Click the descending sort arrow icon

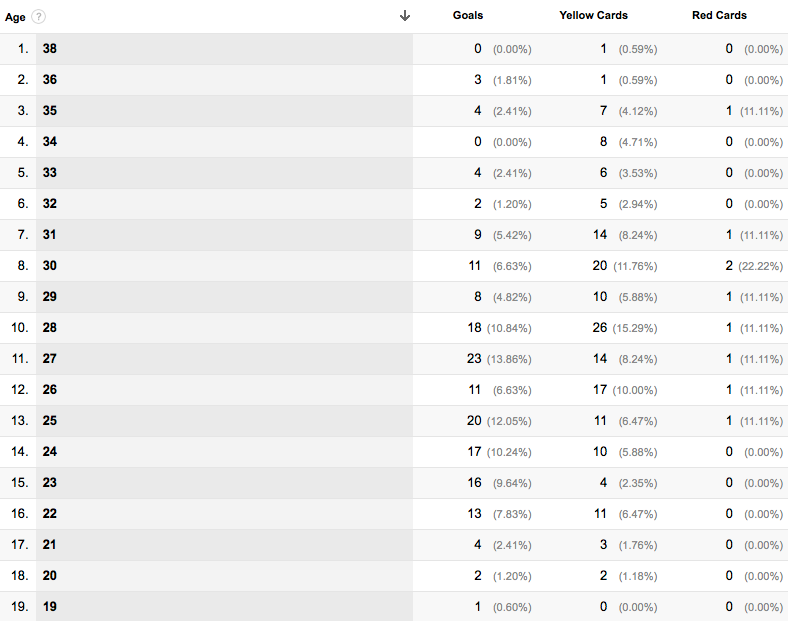coord(405,16)
